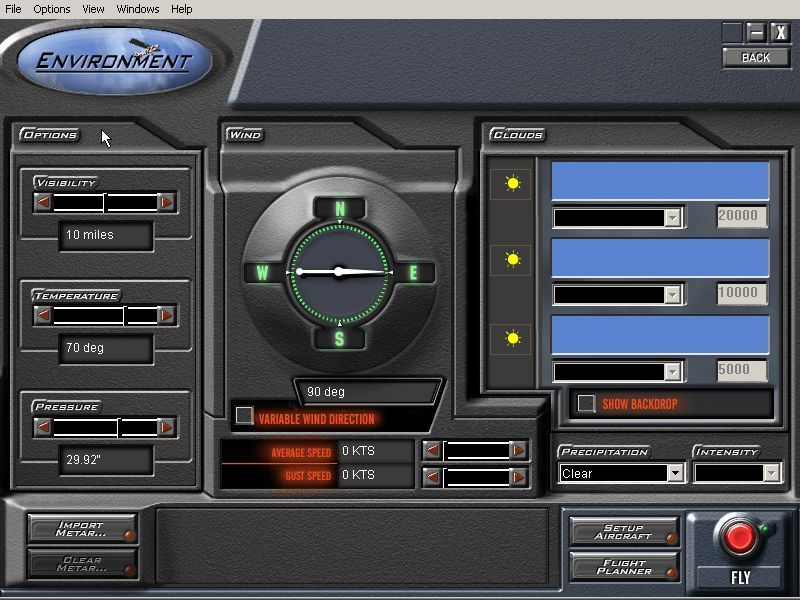Click the sun icon for the 20000 ft cloud layer
The width and height of the screenshot is (800, 600).
coord(513,182)
